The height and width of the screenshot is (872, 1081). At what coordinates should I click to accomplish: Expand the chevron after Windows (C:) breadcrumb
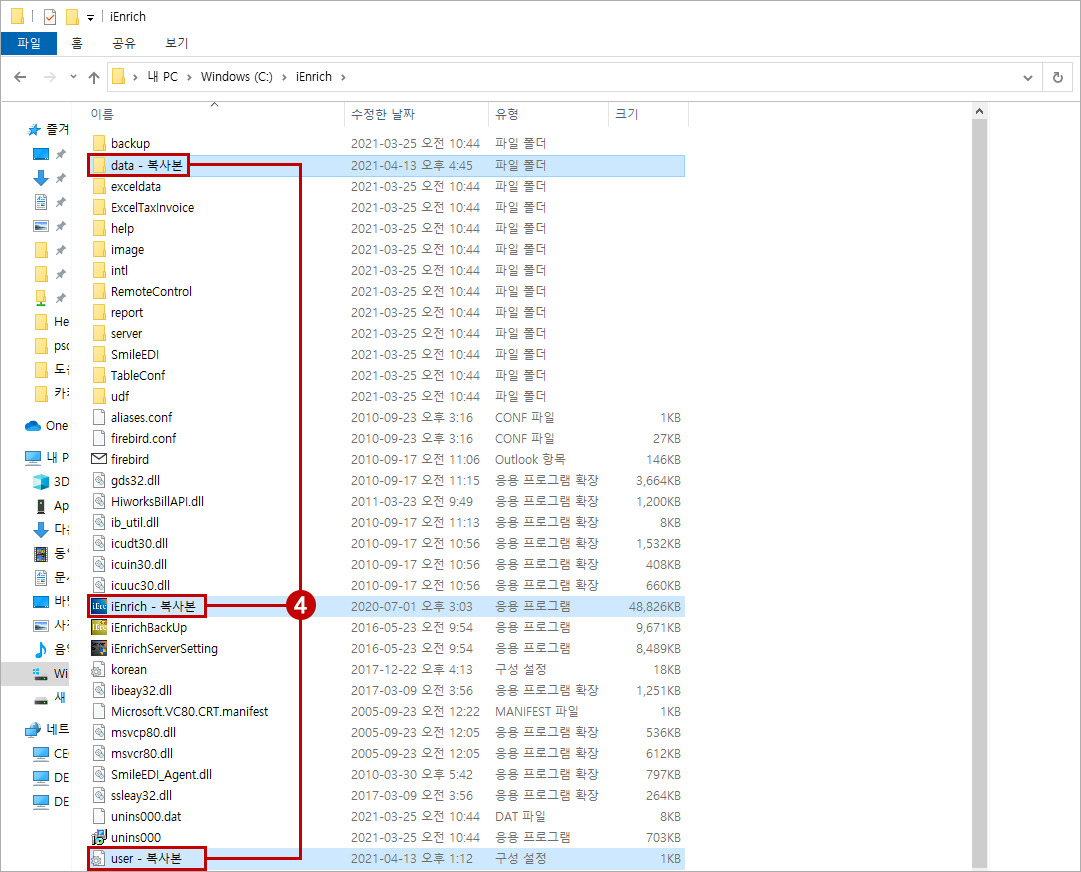(x=284, y=77)
